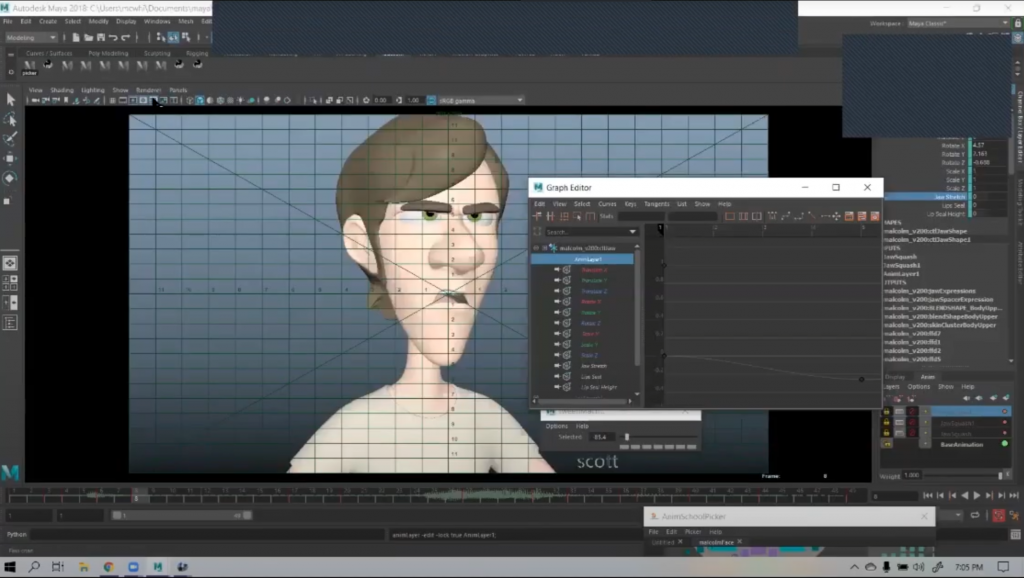Viewport: 1024px width, 578px height.
Task: Open Keys menu in Graph Editor
Action: (x=630, y=204)
